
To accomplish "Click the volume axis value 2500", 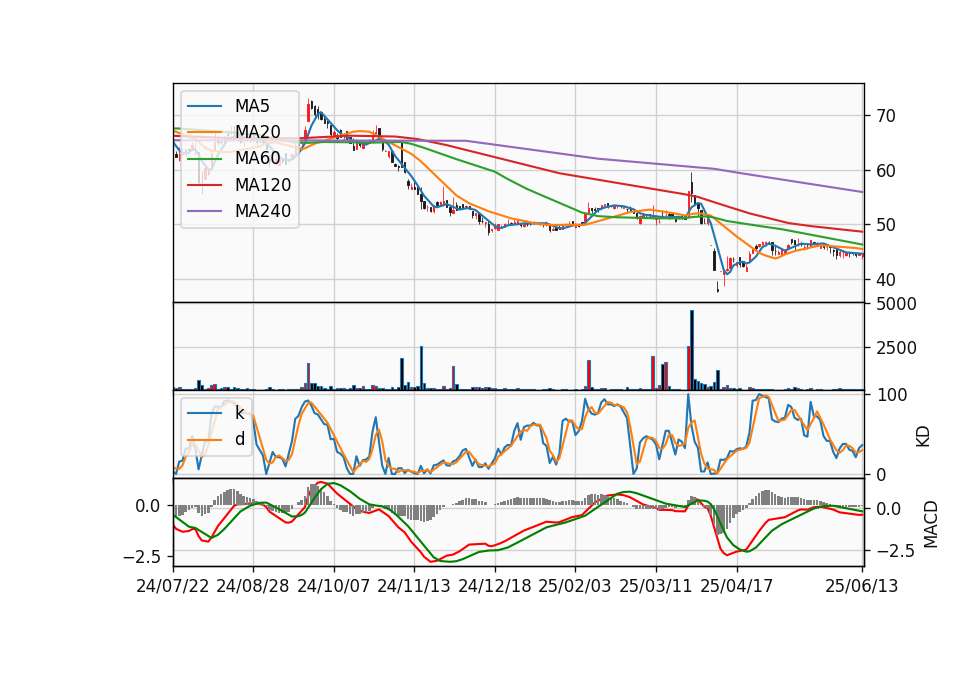I will tap(896, 348).
